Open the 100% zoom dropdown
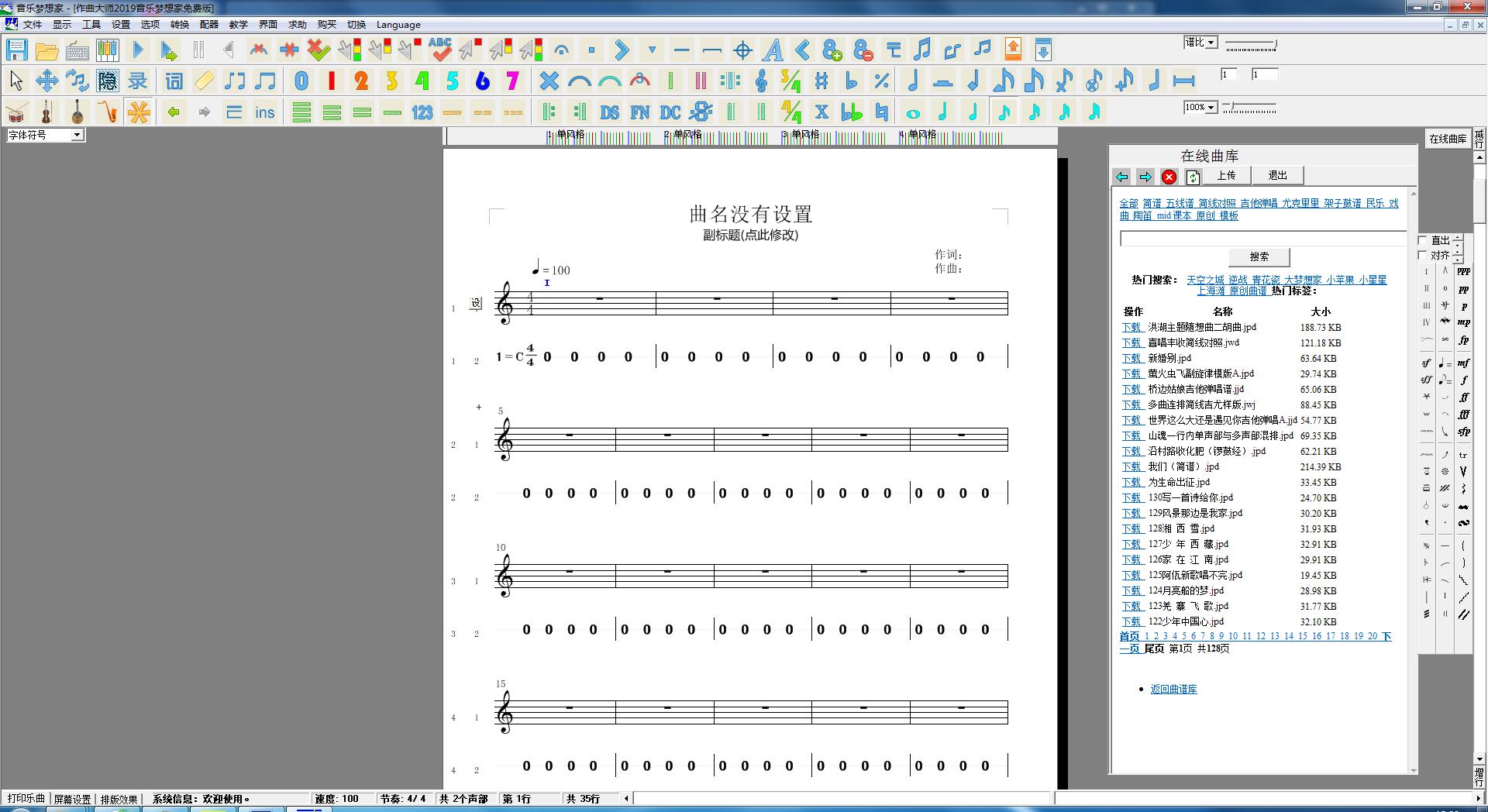 [x=1211, y=107]
